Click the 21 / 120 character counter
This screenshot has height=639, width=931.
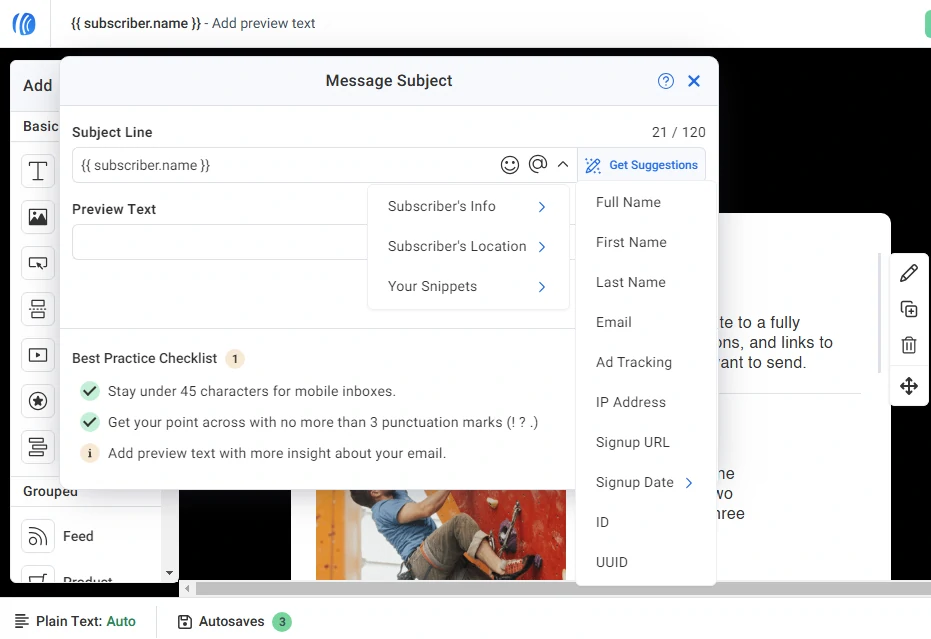679,132
